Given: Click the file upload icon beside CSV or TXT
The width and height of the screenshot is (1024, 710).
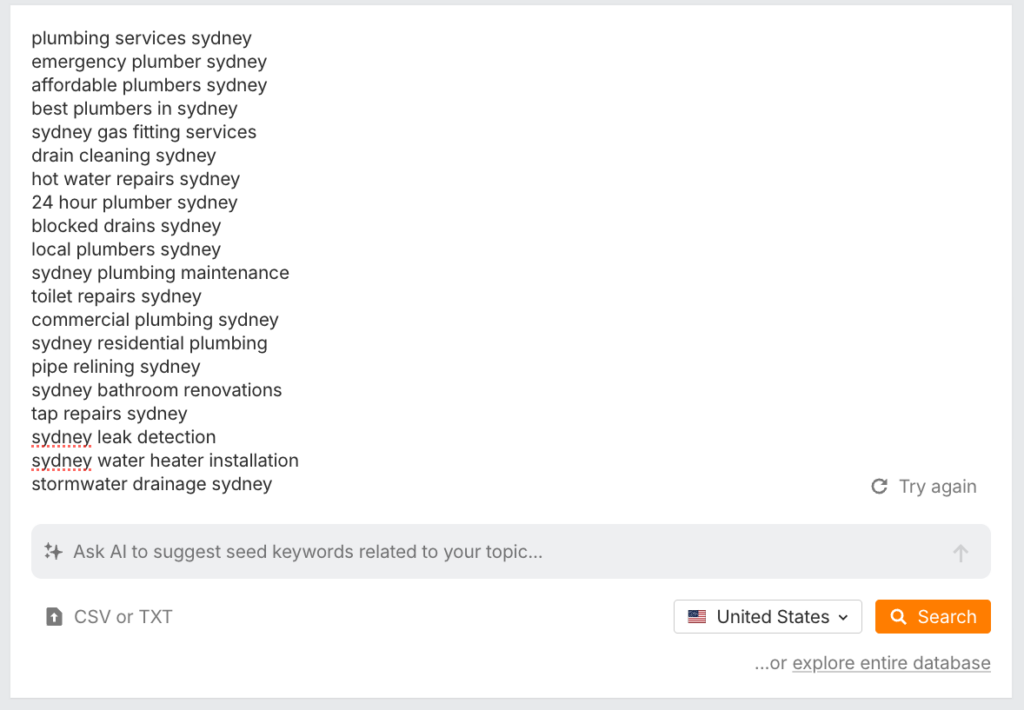Looking at the screenshot, I should click(x=54, y=617).
